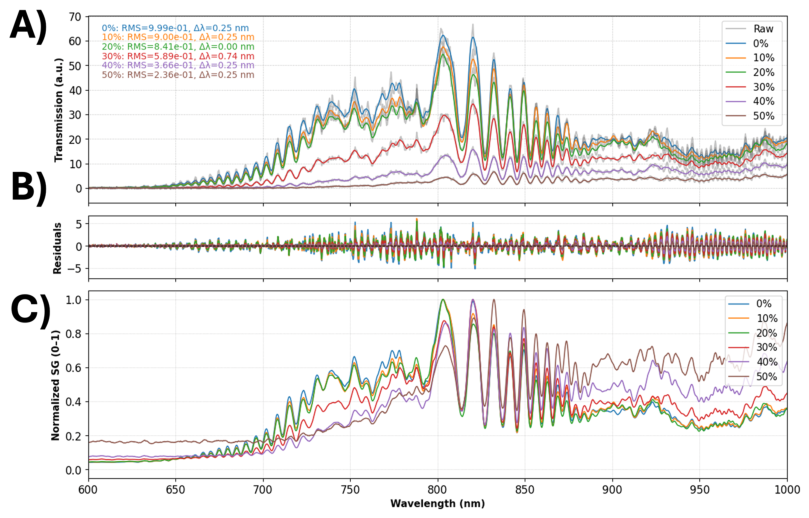809x518 pixels.
Task: Click the '0.0' tick on Normalized SG axis
Action: tap(75, 470)
